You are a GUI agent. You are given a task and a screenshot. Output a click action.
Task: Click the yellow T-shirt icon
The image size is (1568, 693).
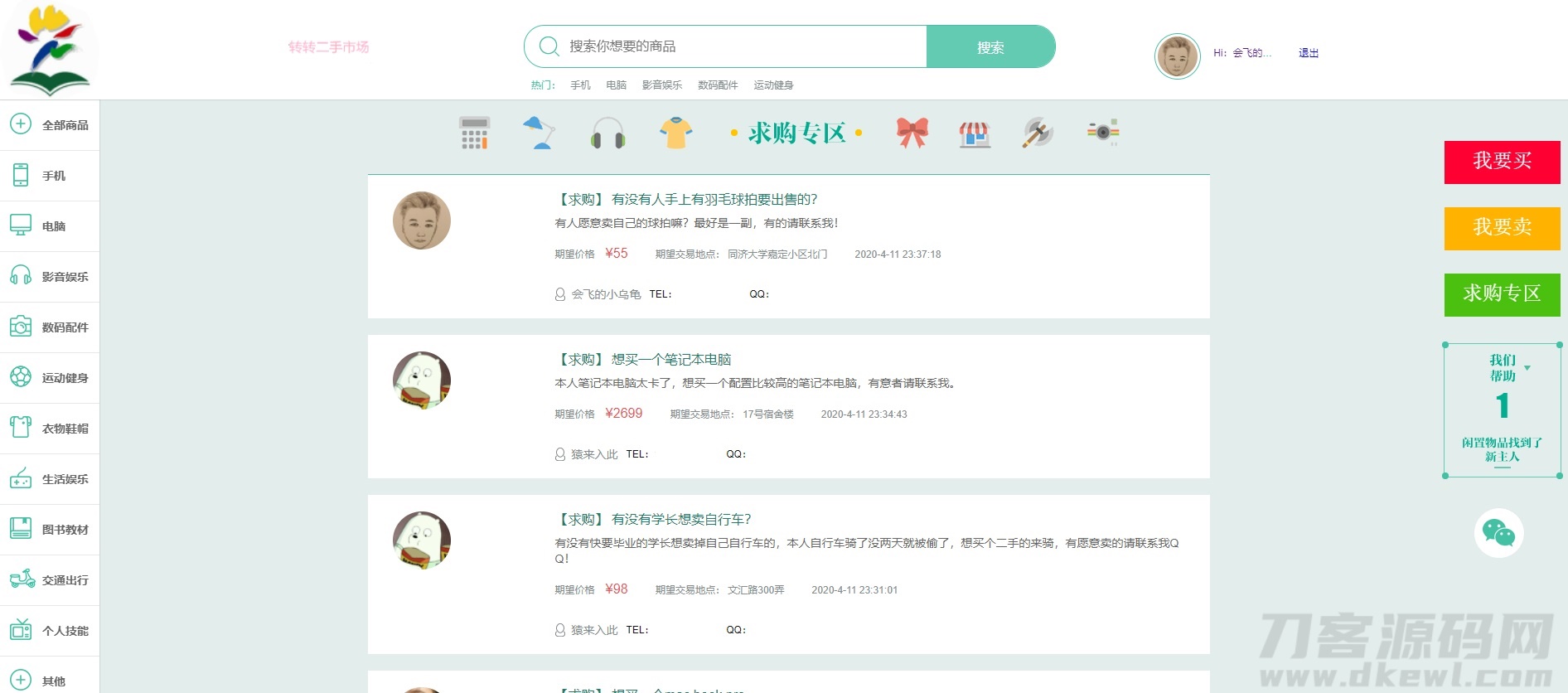(x=675, y=133)
